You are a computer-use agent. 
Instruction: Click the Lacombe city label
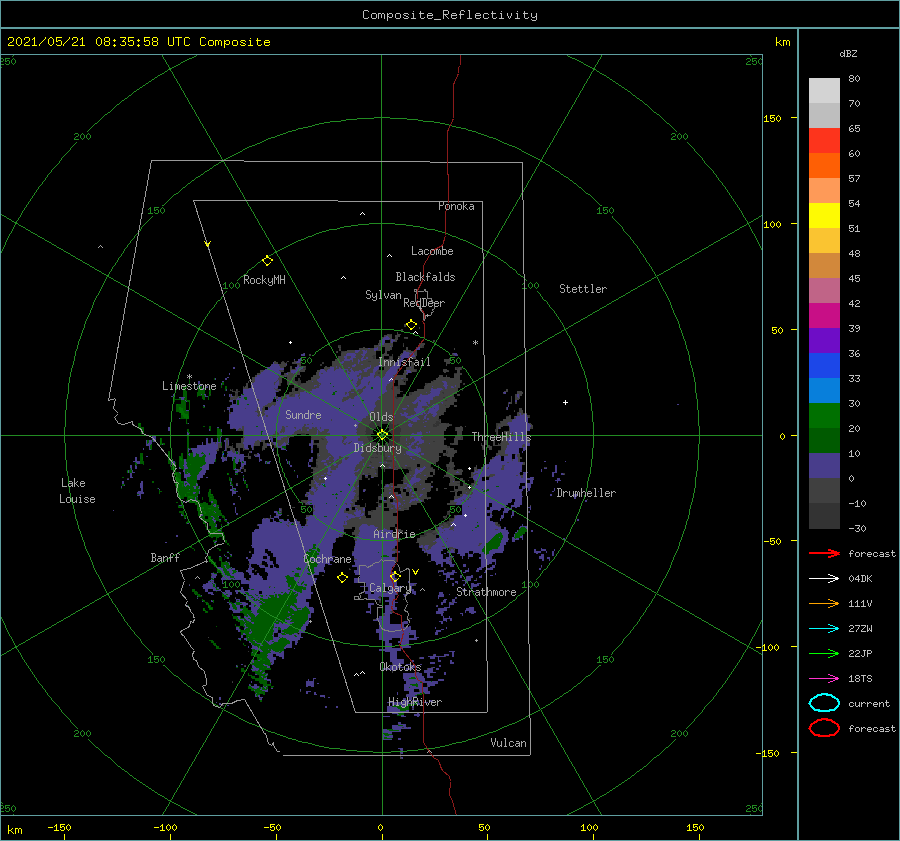(x=432, y=251)
